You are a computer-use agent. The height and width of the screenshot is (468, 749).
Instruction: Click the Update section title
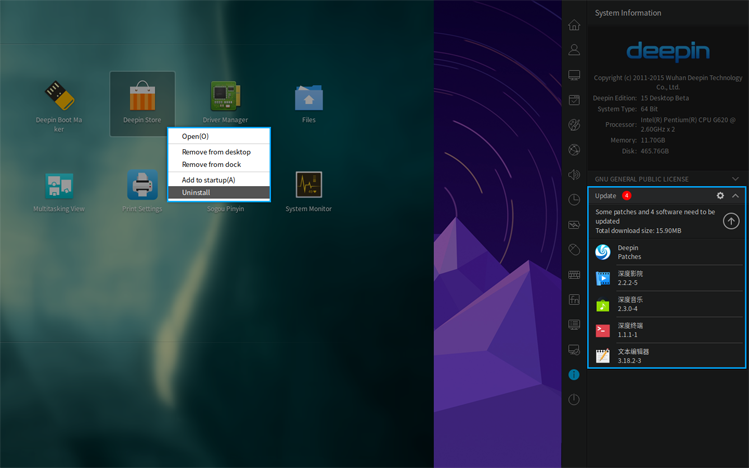coord(605,196)
